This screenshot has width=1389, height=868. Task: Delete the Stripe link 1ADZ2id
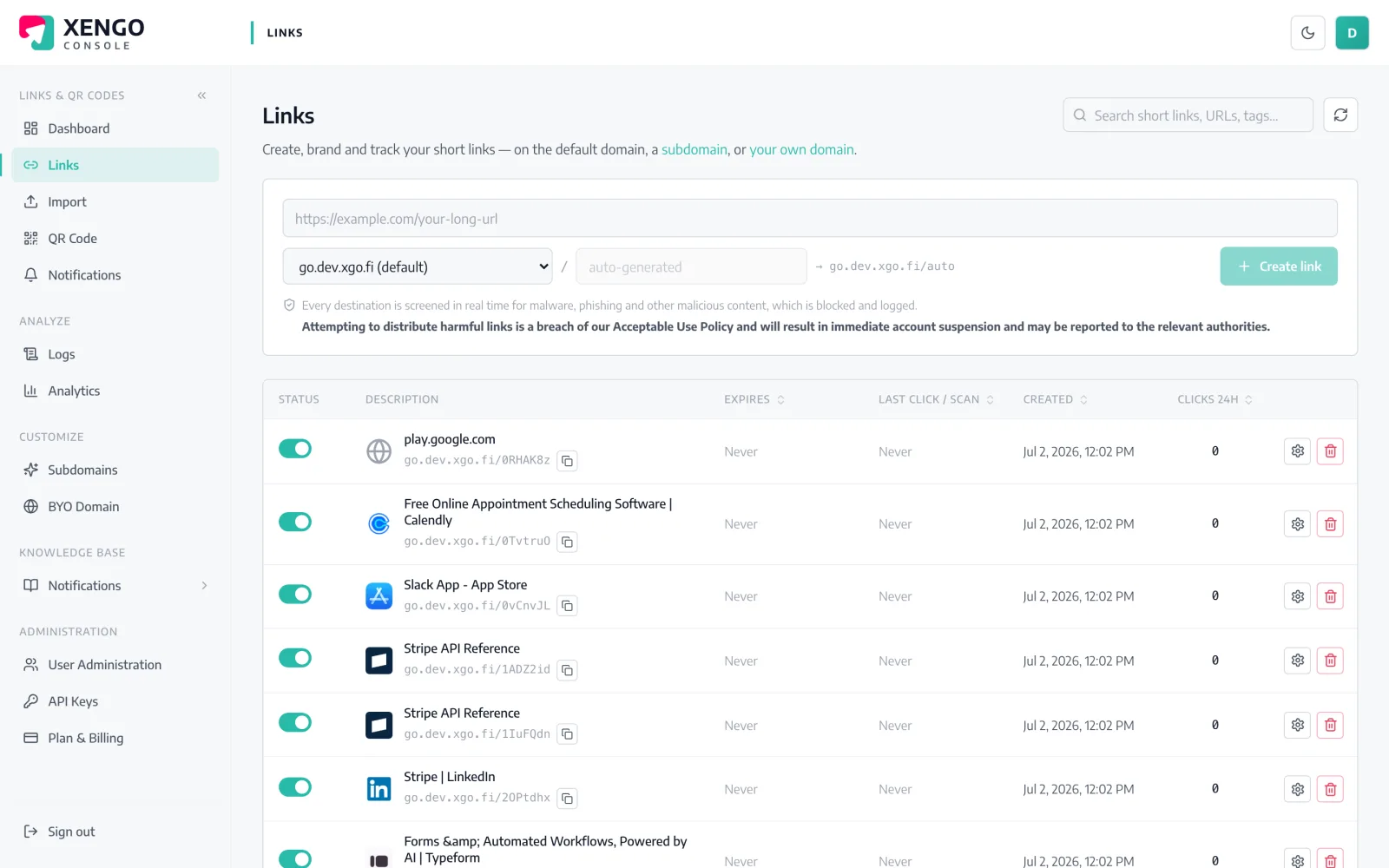(1330, 661)
